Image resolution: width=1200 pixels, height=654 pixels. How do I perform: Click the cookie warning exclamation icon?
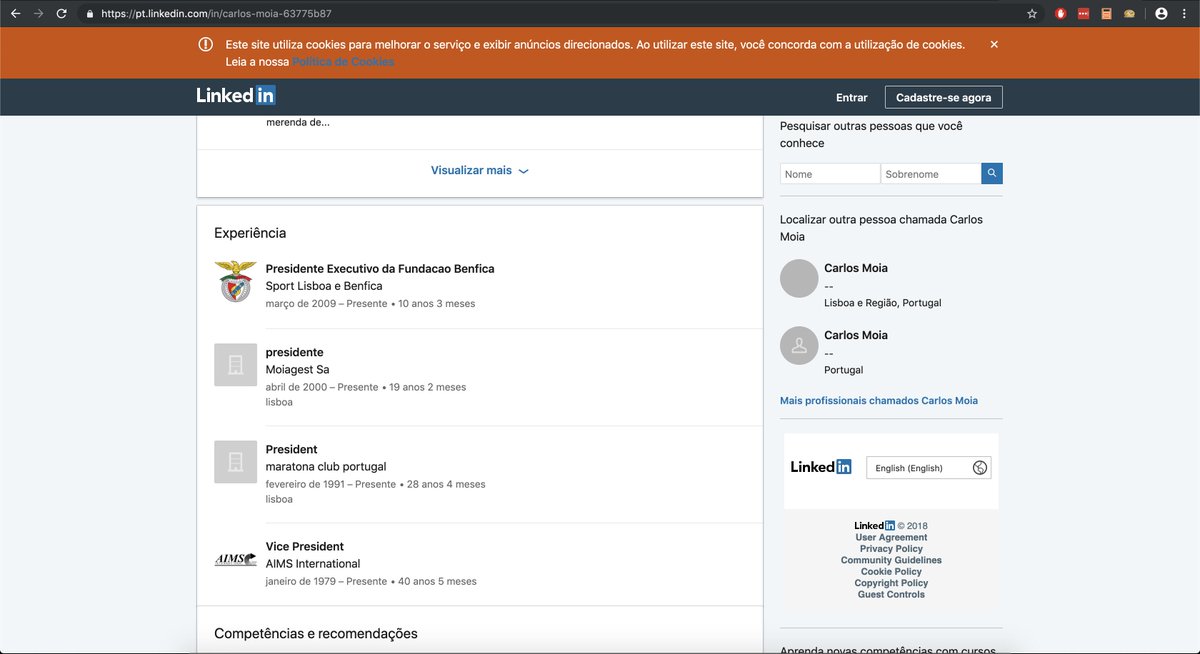pos(205,44)
